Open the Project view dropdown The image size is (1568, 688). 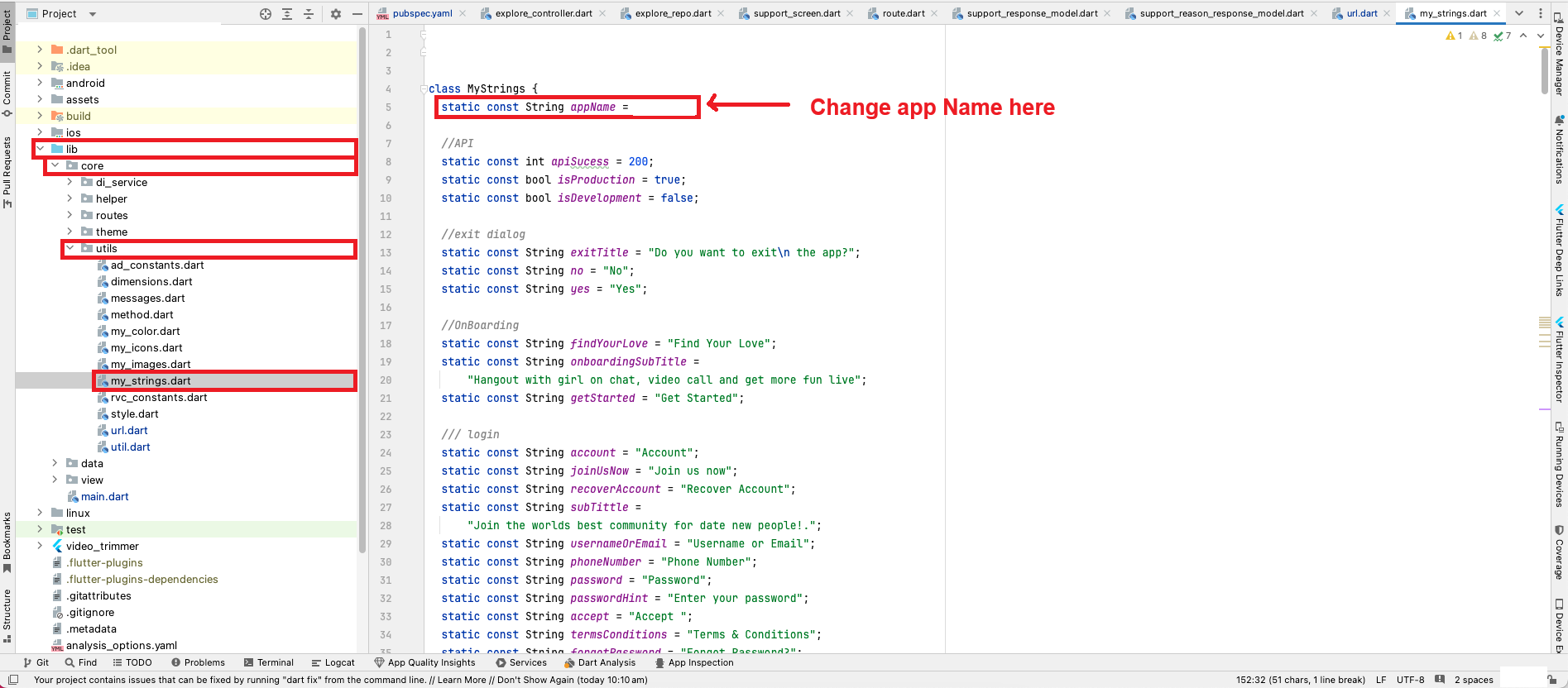click(92, 14)
